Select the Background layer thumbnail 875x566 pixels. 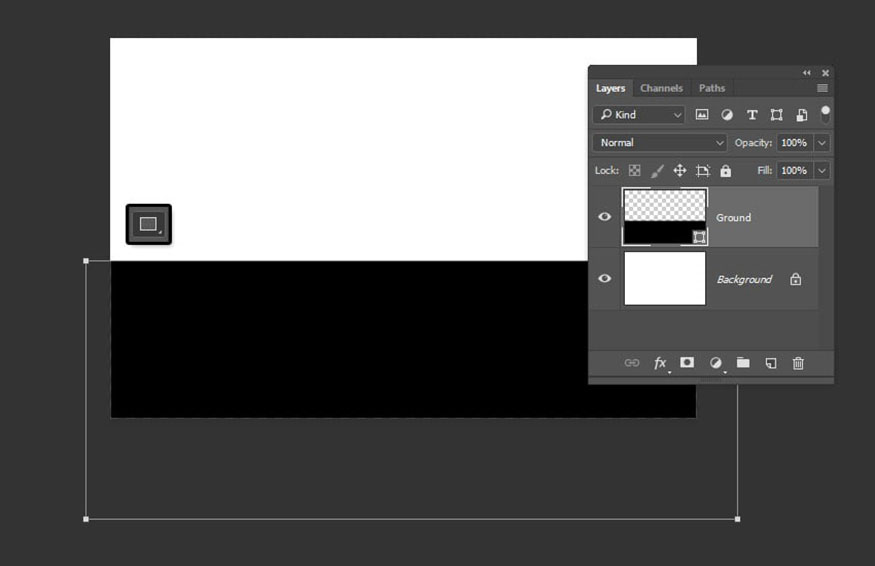(x=665, y=278)
